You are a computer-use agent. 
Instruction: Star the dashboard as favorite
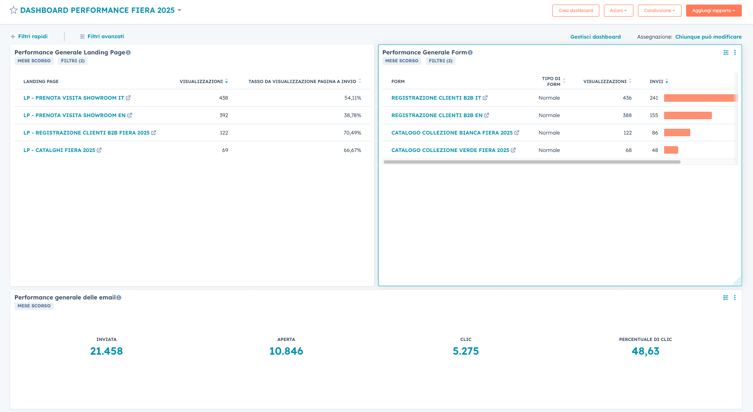13,10
